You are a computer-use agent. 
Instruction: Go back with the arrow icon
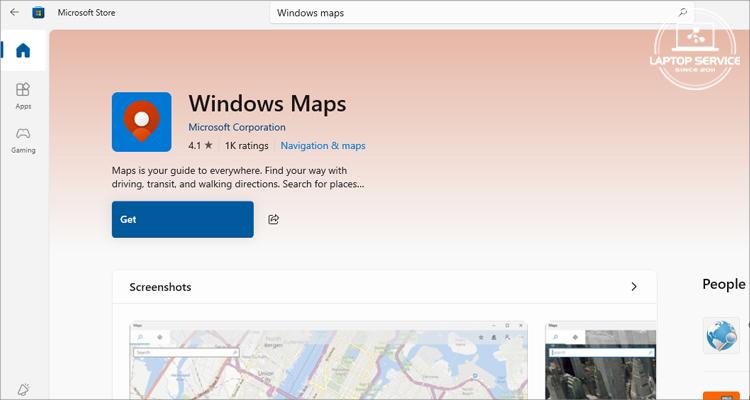[14, 12]
